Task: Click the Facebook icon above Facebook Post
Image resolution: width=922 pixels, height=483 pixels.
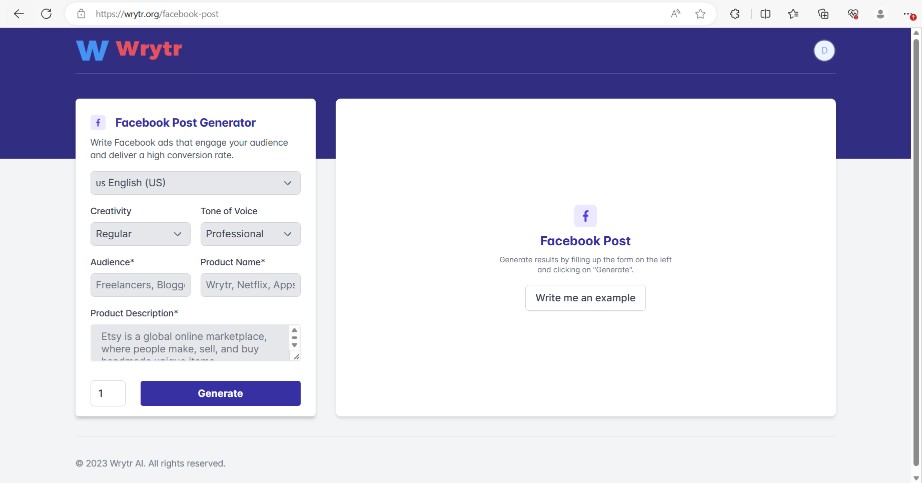Action: pos(585,216)
